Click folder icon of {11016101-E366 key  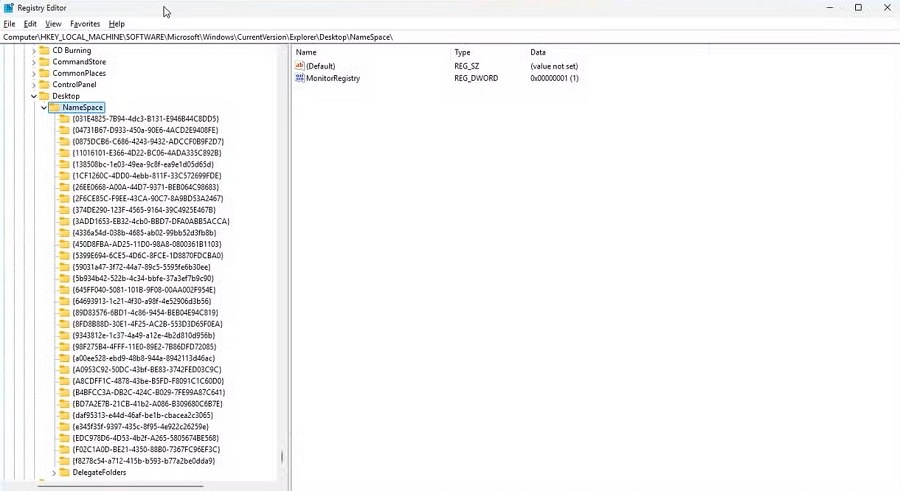64,153
